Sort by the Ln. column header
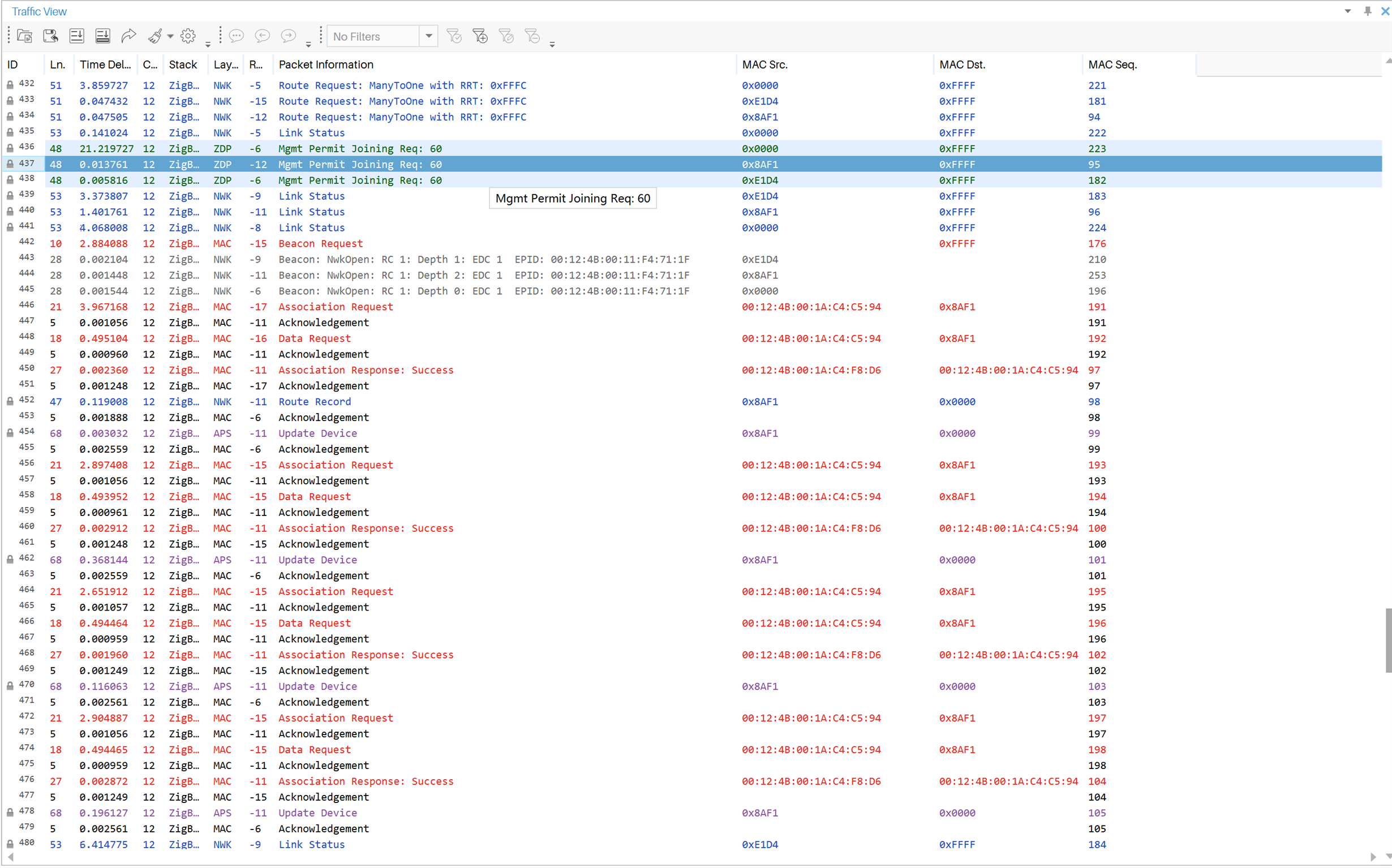This screenshot has height=868, width=1392. point(58,65)
